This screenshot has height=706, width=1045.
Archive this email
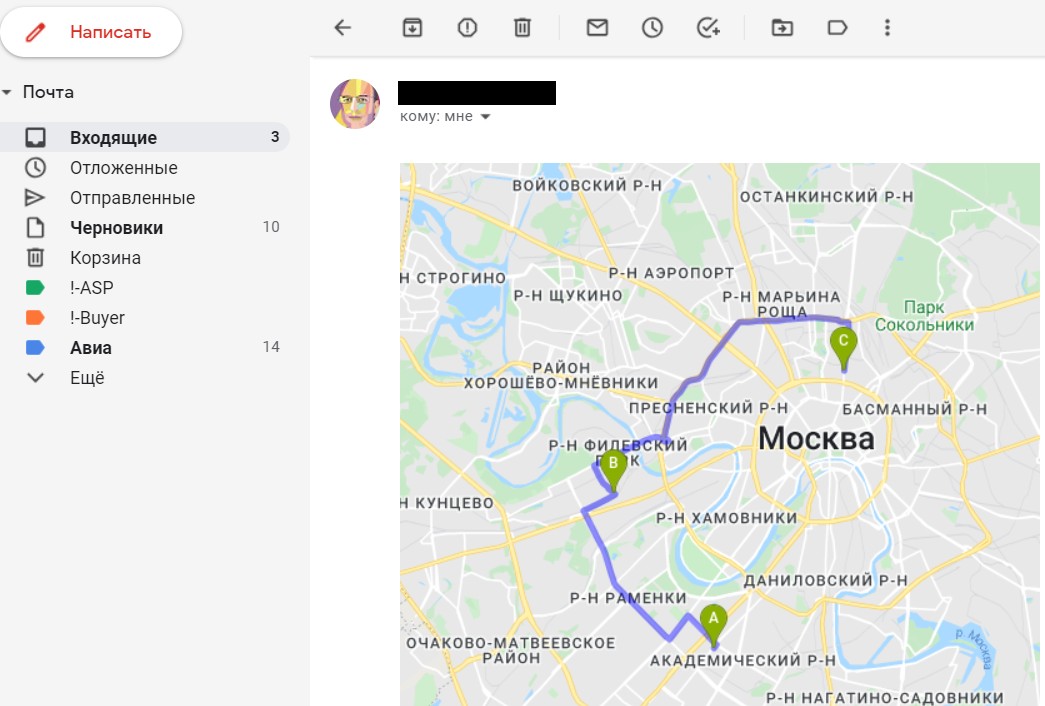pyautogui.click(x=412, y=28)
